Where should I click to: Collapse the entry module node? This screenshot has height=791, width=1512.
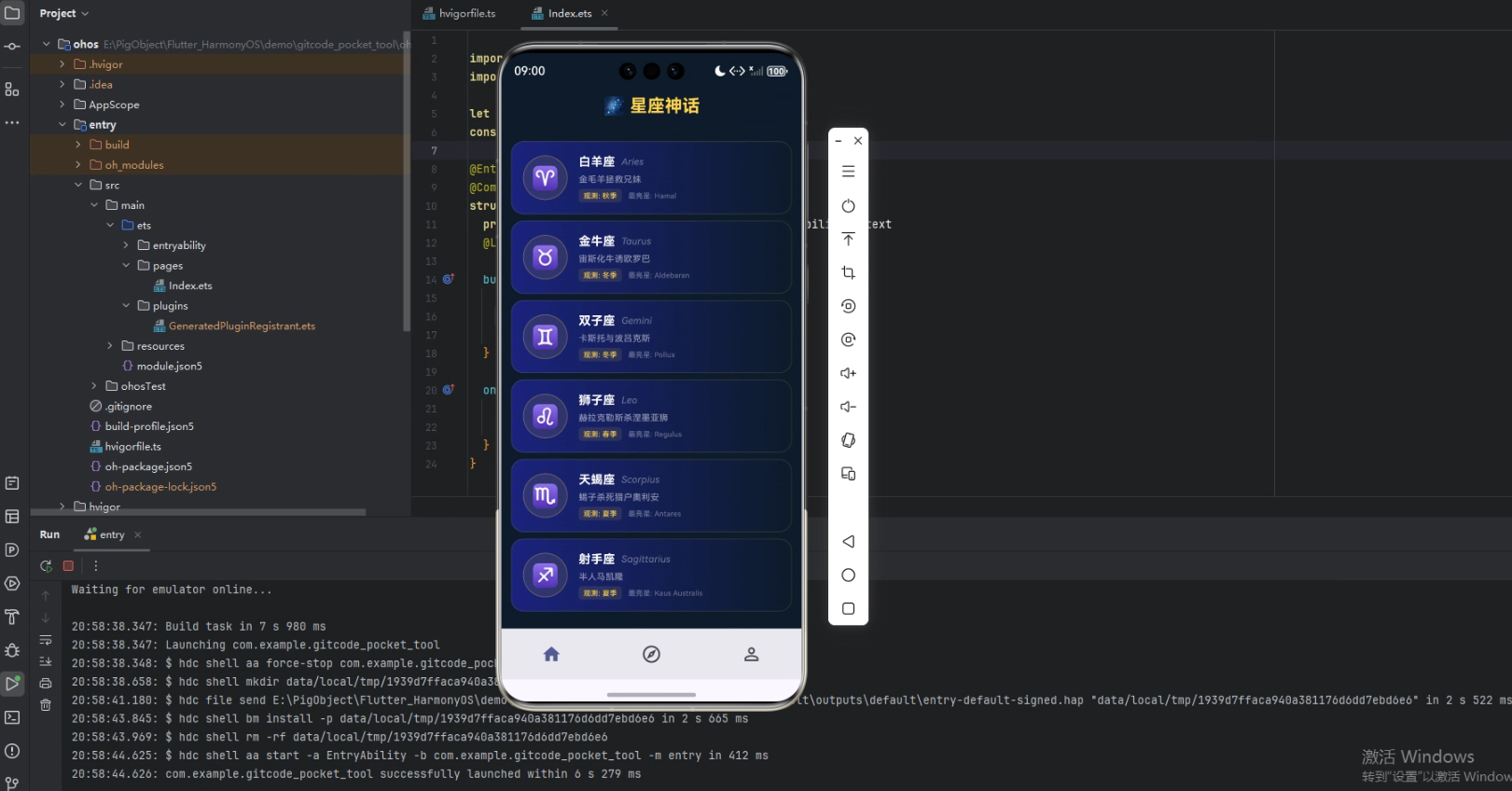(x=62, y=124)
